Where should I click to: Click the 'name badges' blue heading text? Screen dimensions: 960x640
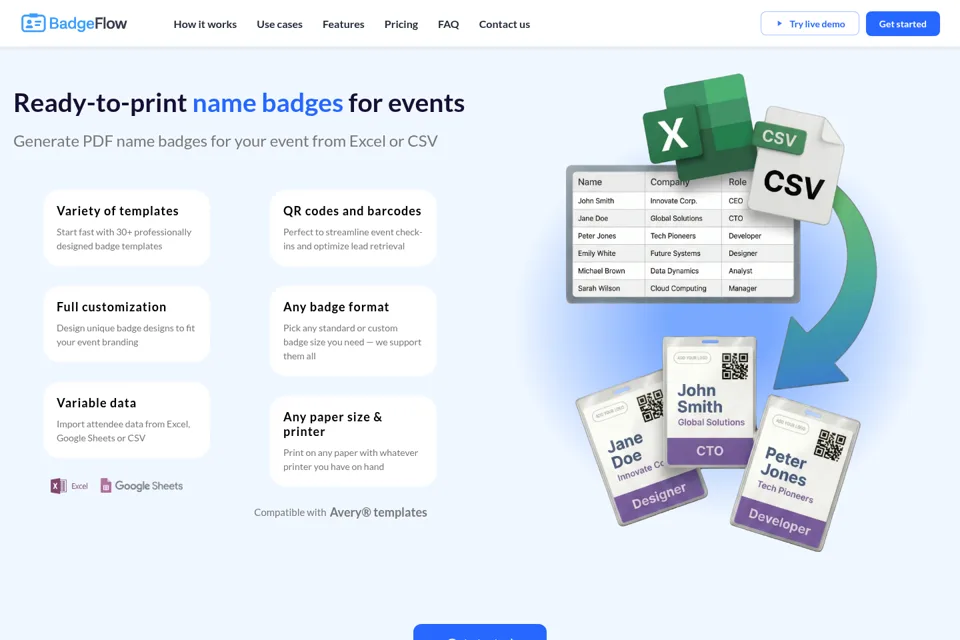[x=268, y=103]
